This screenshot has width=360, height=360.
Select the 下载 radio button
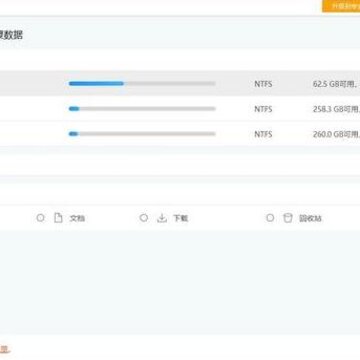144,218
